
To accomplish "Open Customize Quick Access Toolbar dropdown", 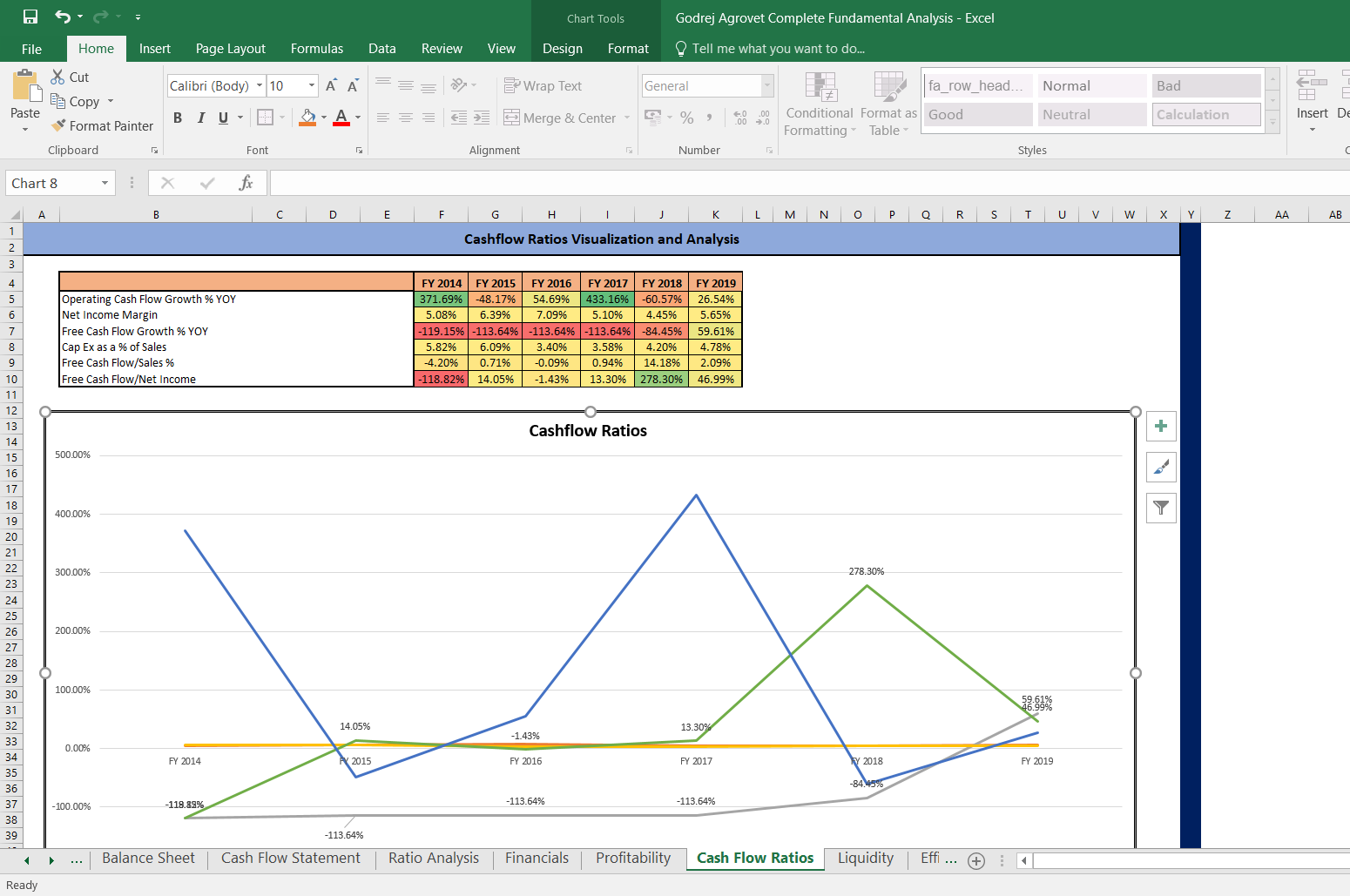I will point(138,17).
